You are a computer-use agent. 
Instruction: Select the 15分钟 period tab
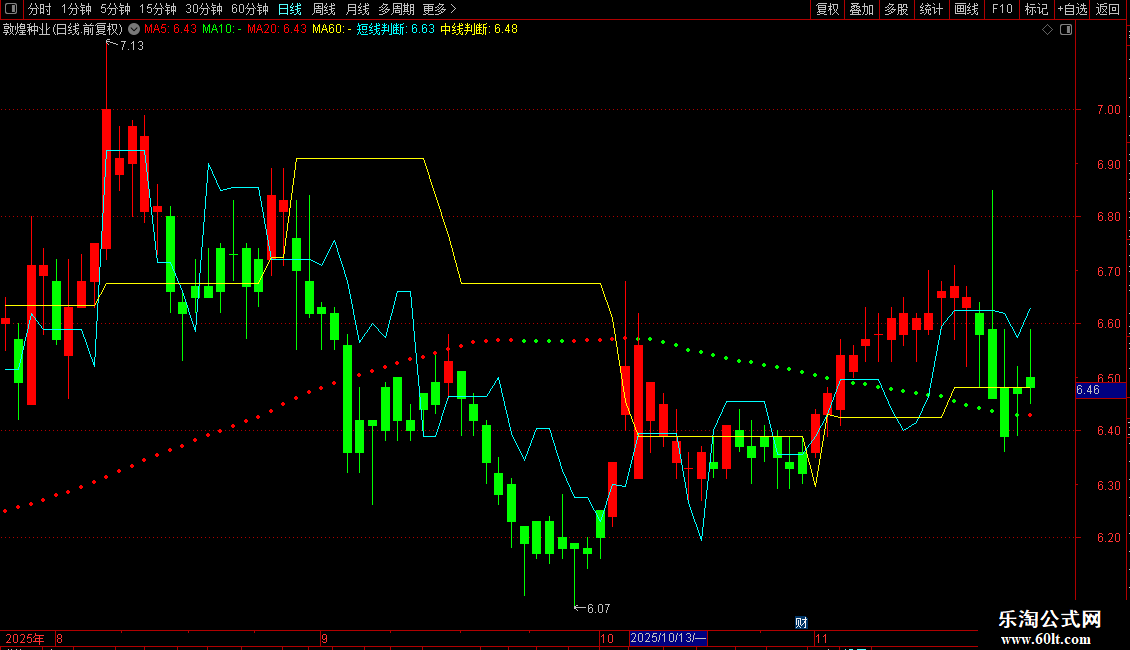[x=158, y=9]
